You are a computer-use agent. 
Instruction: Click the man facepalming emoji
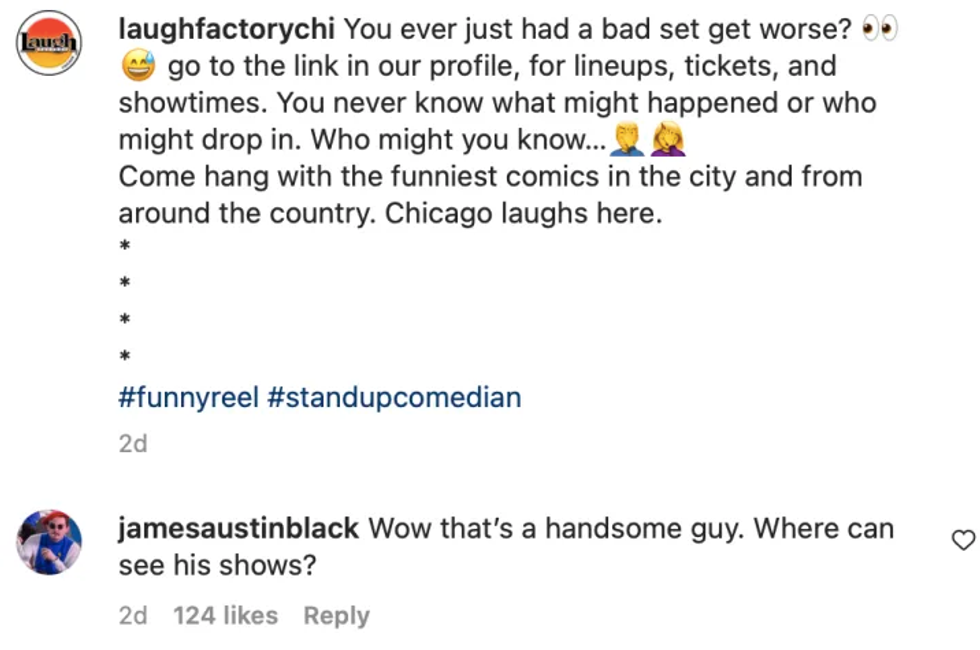tap(627, 141)
